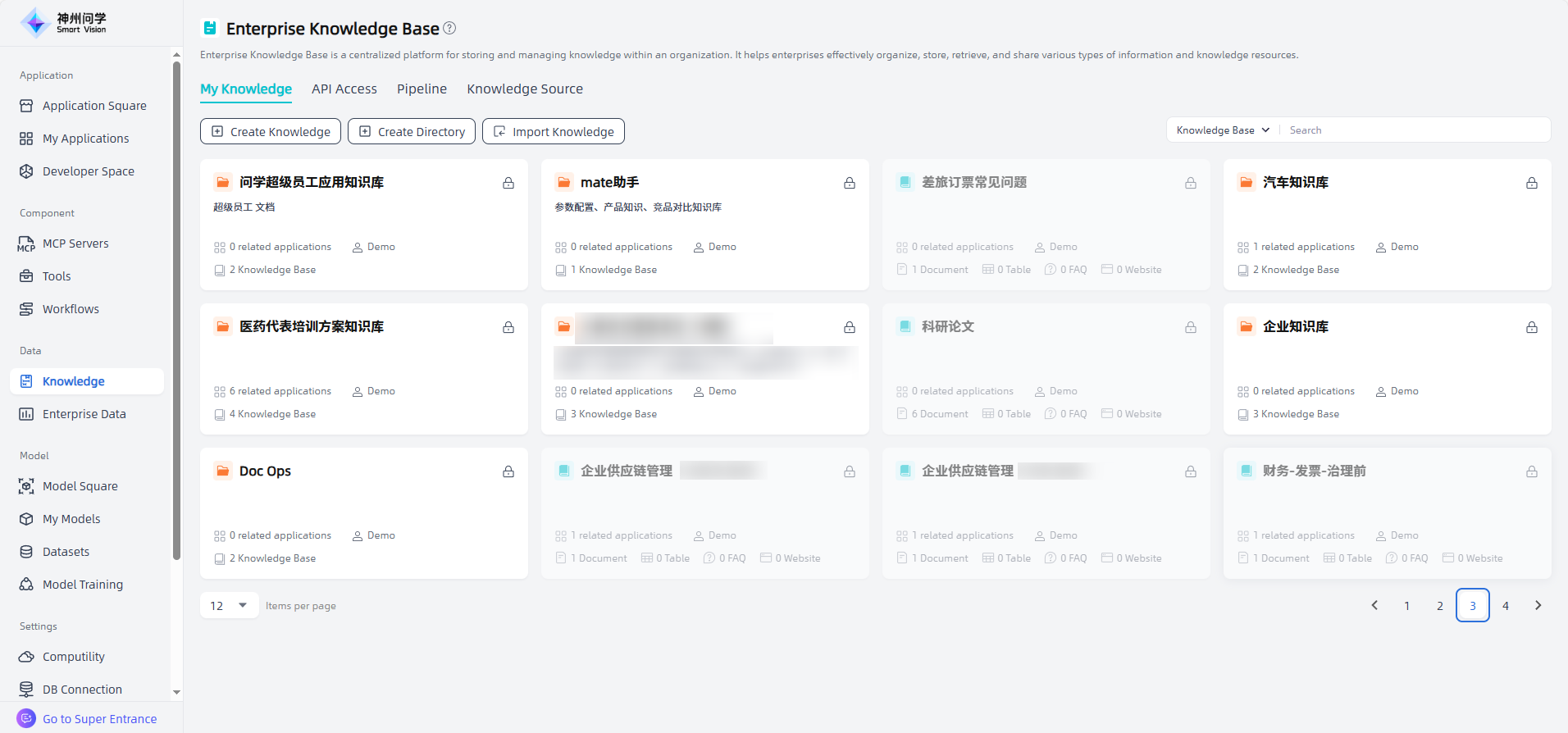This screenshot has width=1568, height=733.
Task: Click the Import Knowledge button
Action: [554, 131]
